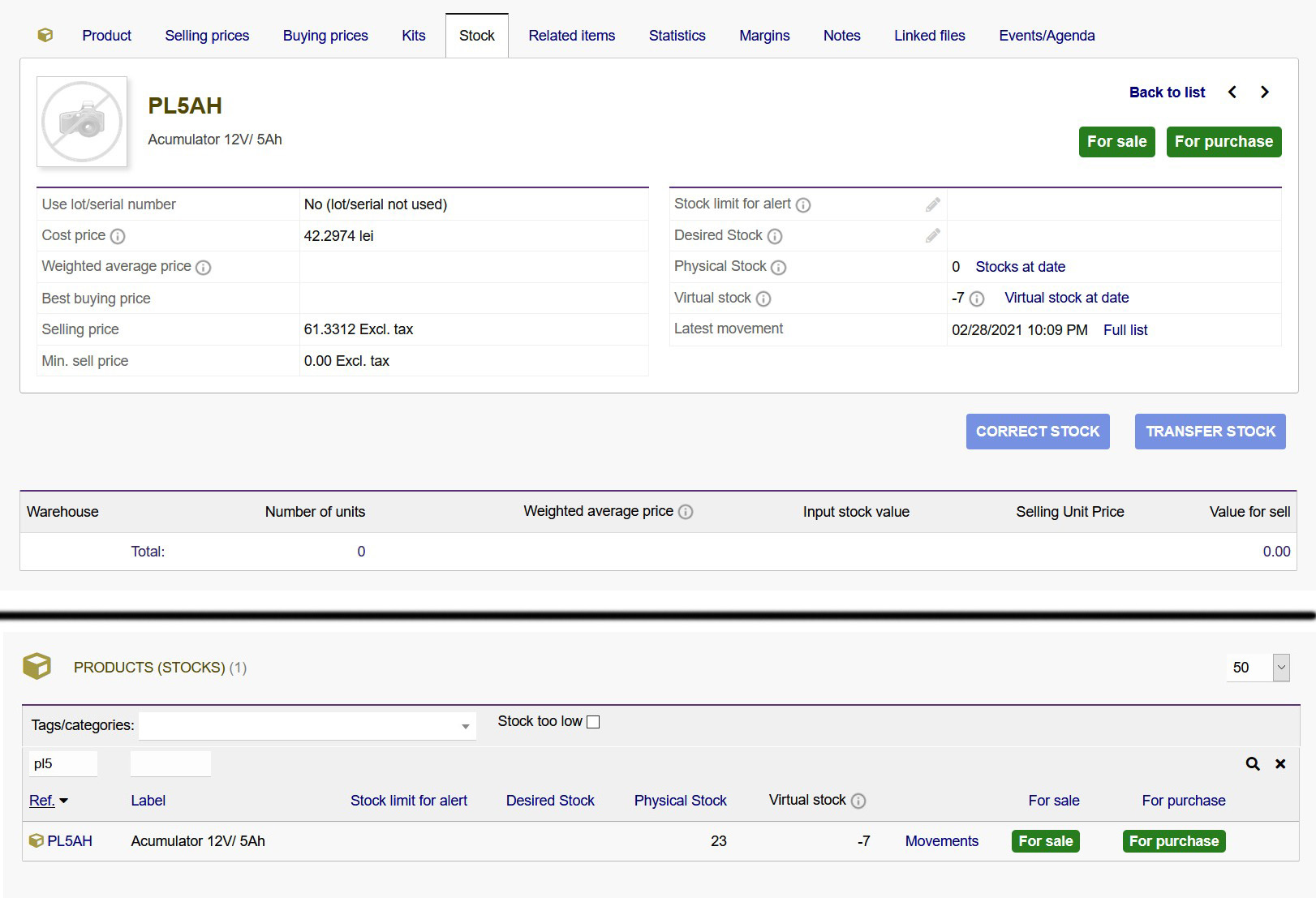Click the 61.3312 Excl. tax selling price

point(359,329)
